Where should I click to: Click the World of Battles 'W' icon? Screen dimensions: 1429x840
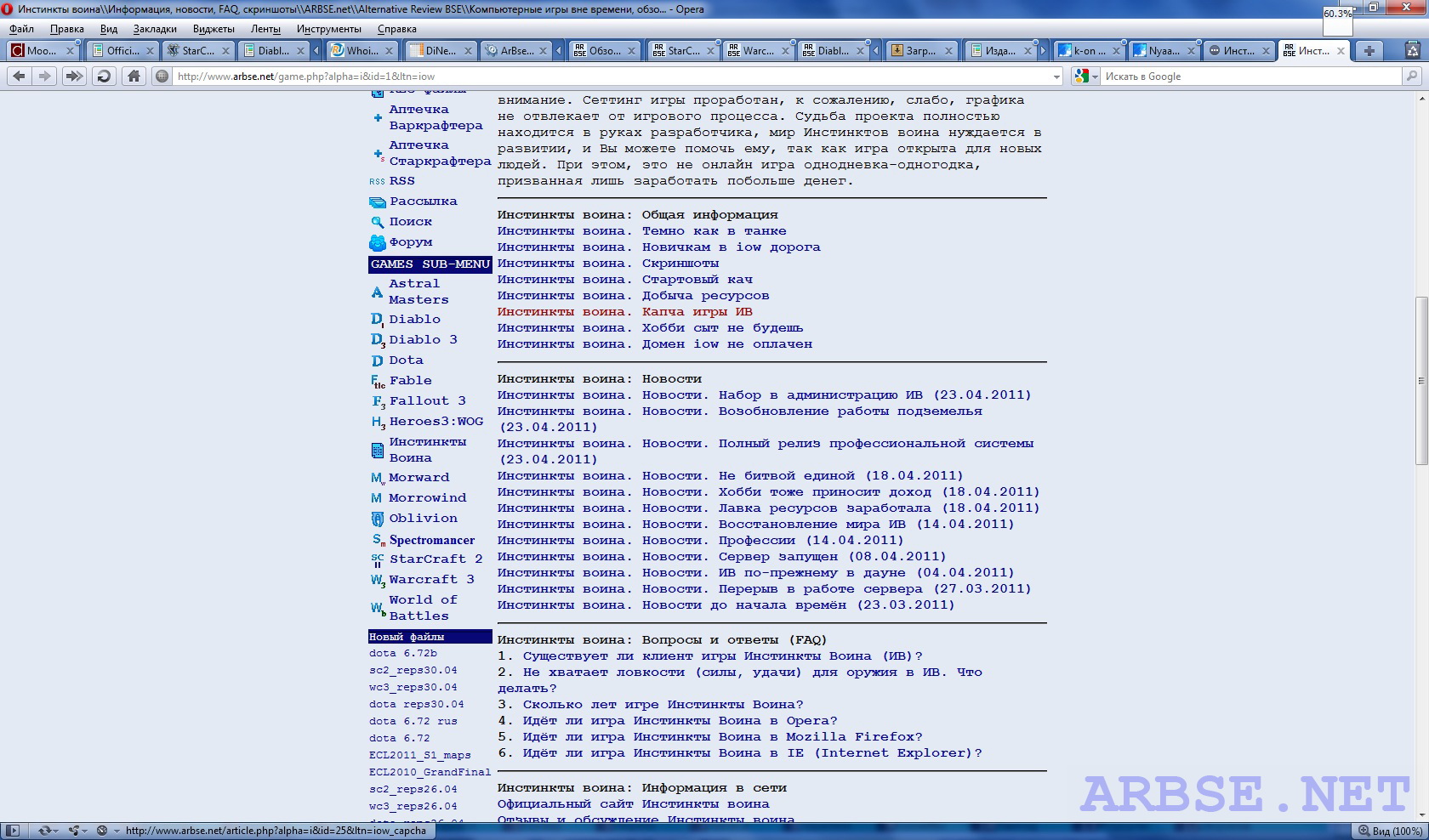pyautogui.click(x=378, y=608)
